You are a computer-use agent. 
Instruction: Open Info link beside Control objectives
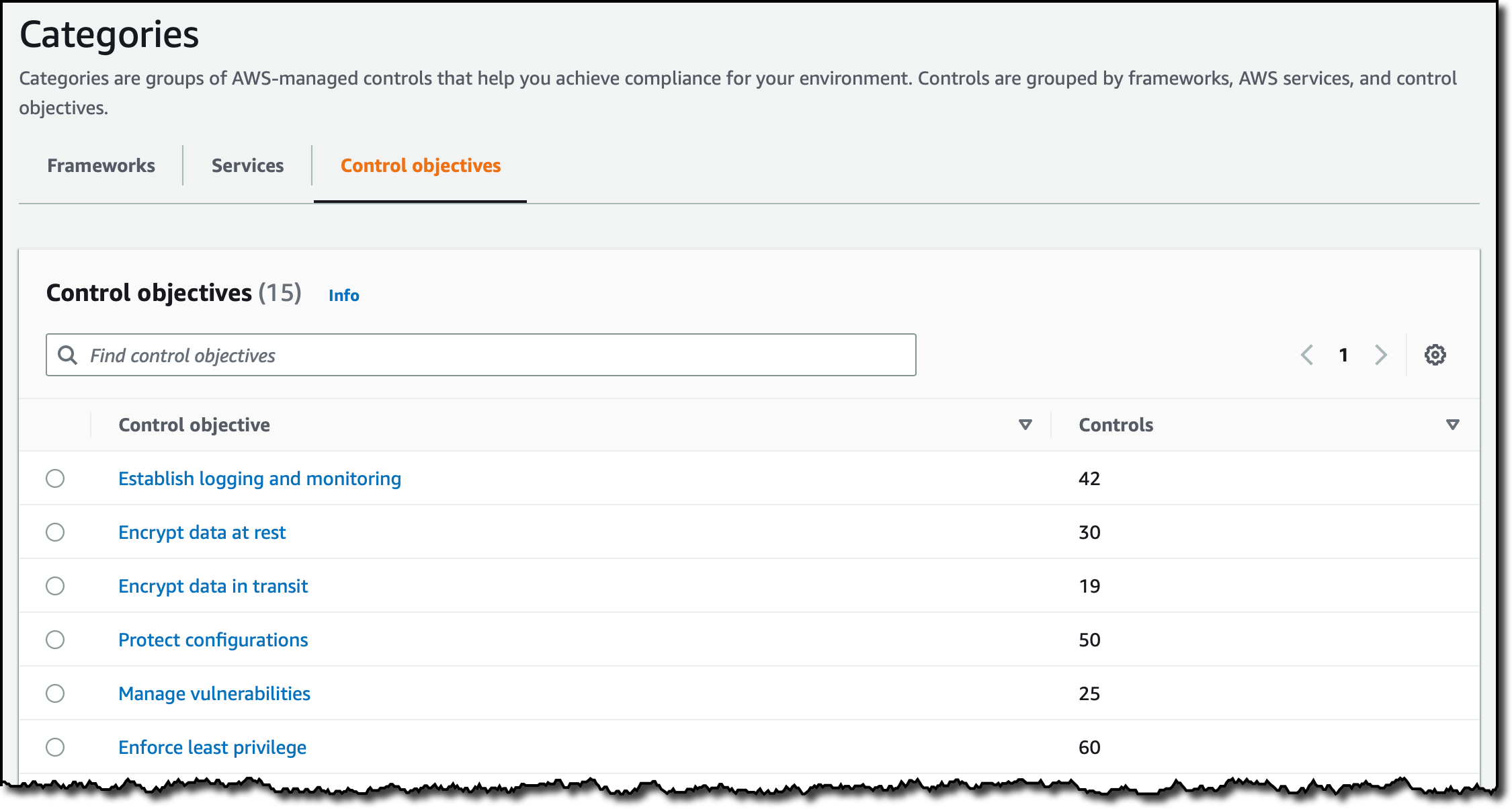point(343,295)
